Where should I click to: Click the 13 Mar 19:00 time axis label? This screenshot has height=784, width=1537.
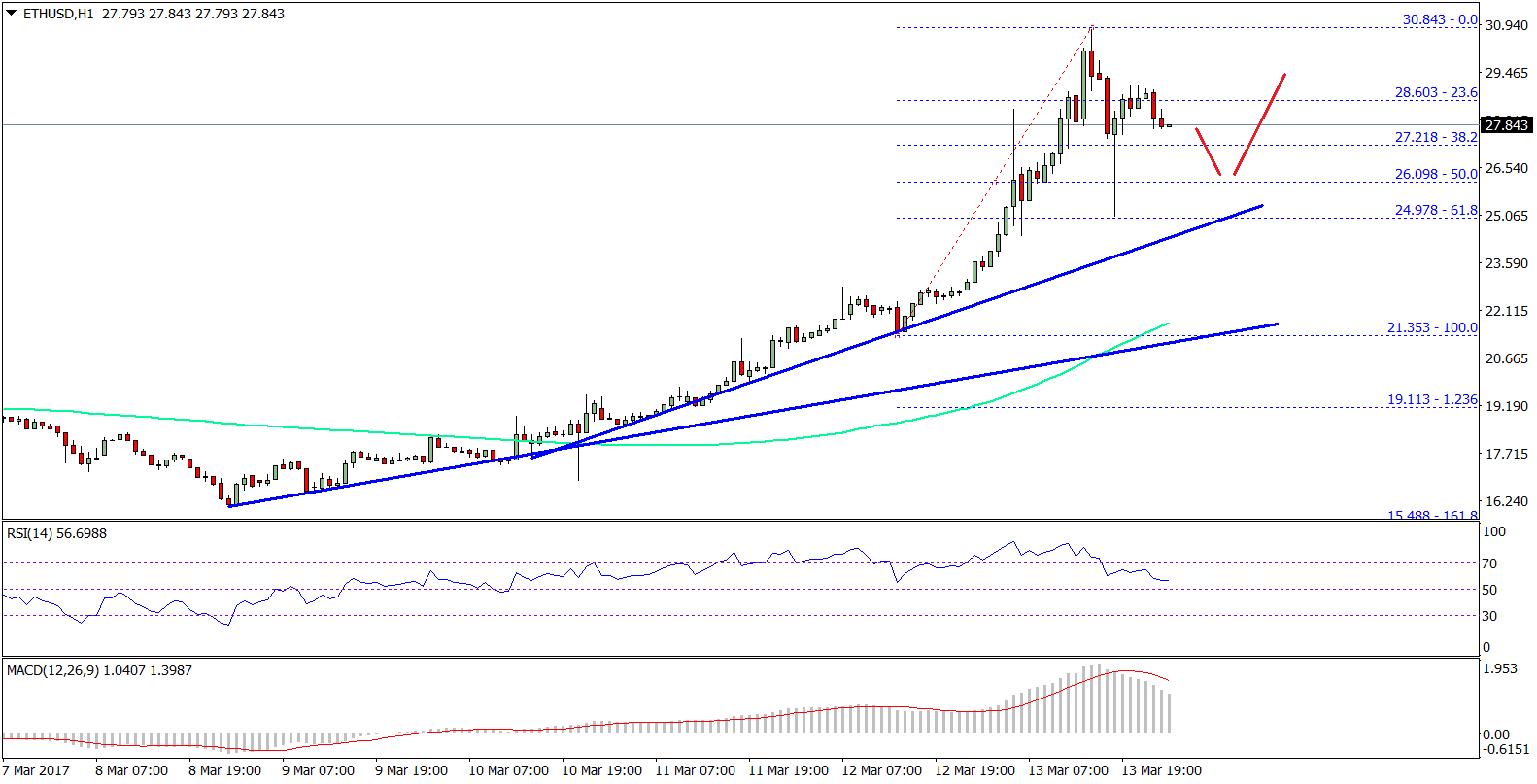coord(1161,770)
